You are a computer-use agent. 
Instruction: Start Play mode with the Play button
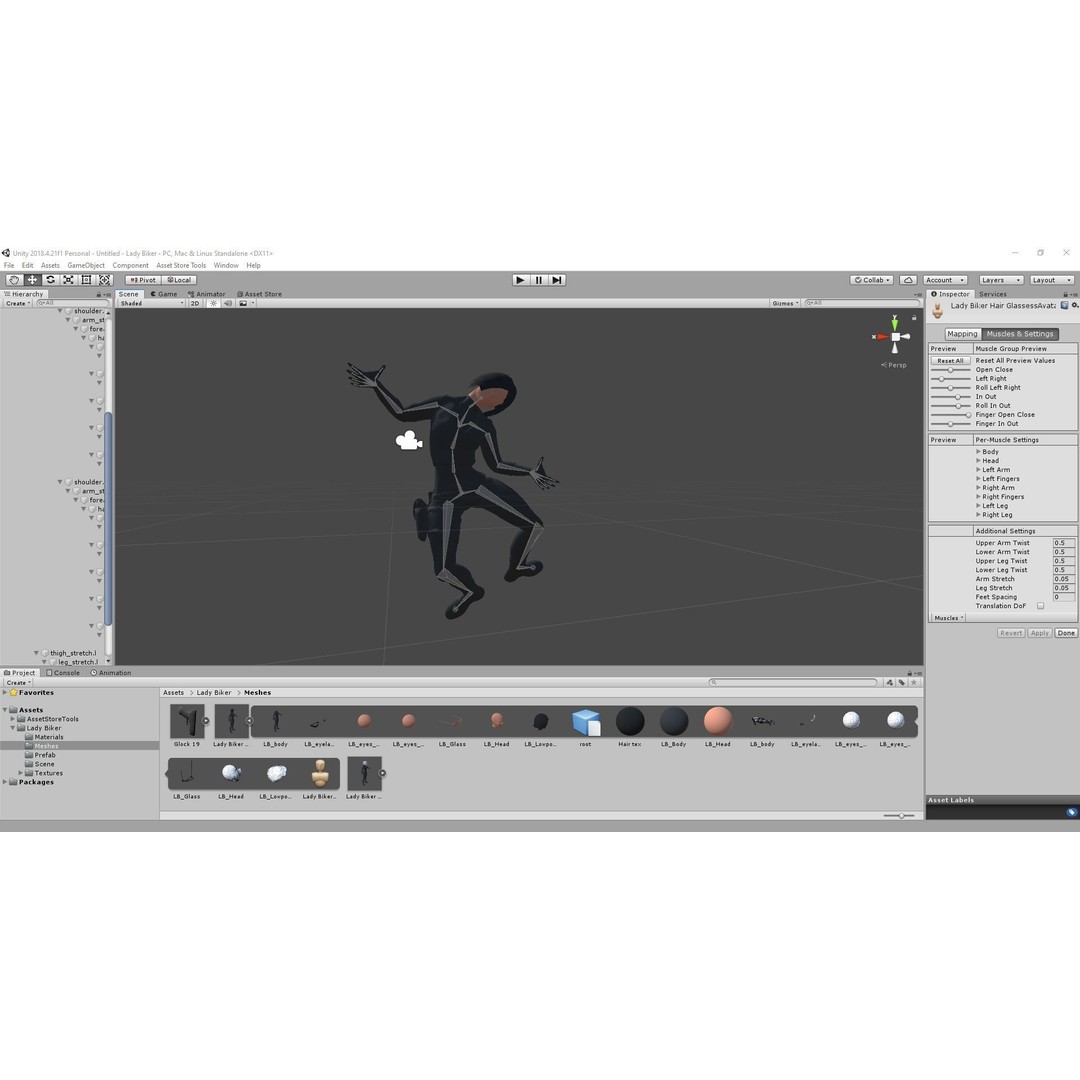coord(521,280)
